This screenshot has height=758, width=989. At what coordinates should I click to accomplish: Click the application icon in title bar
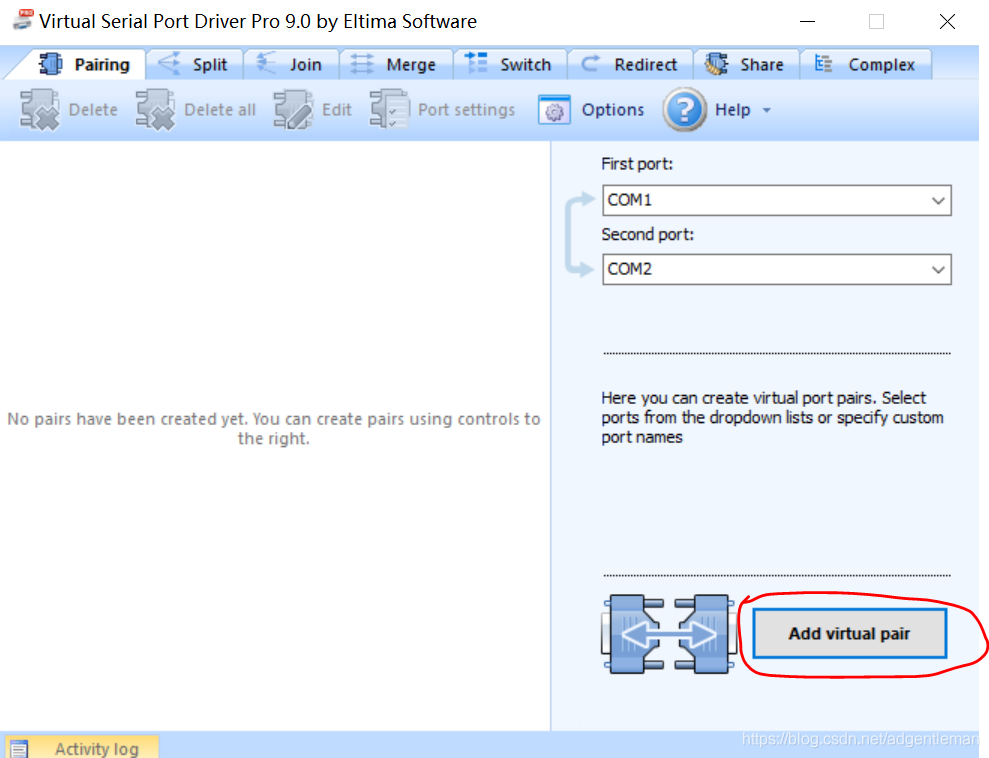[x=23, y=20]
